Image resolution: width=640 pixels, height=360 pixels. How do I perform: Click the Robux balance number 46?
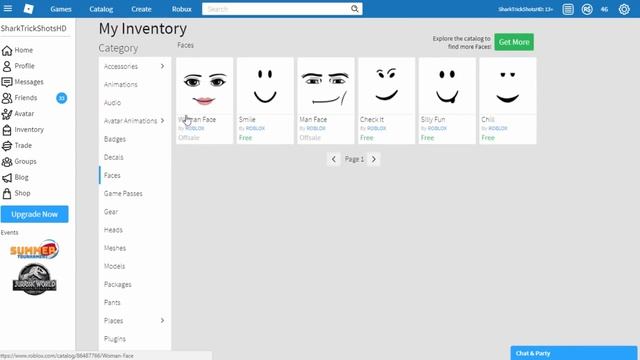604,9
